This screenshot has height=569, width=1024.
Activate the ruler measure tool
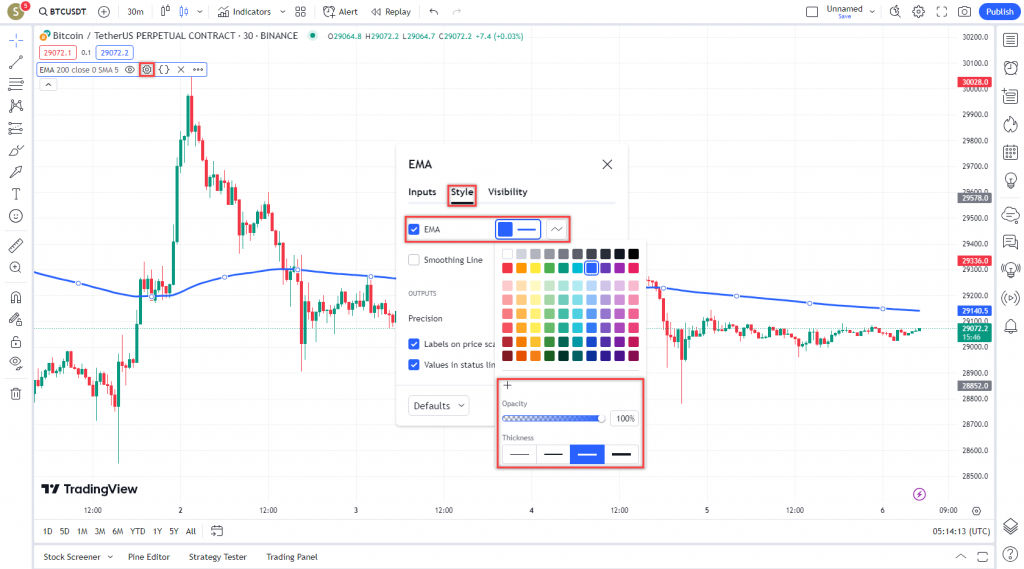pyautogui.click(x=16, y=246)
